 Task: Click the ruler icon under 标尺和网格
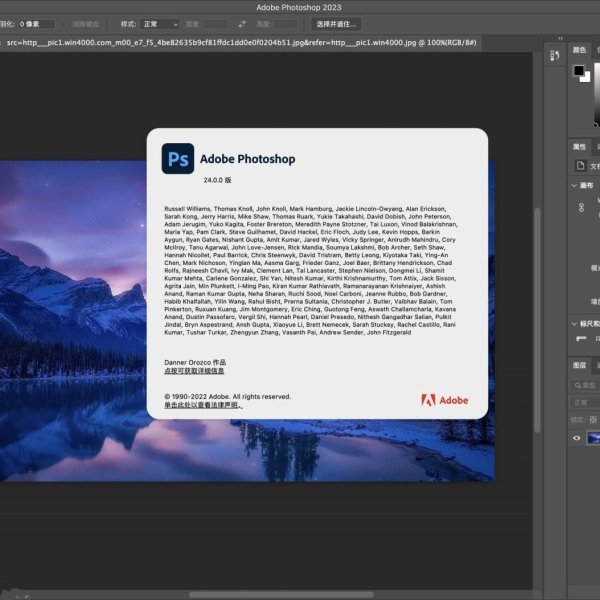pos(581,338)
